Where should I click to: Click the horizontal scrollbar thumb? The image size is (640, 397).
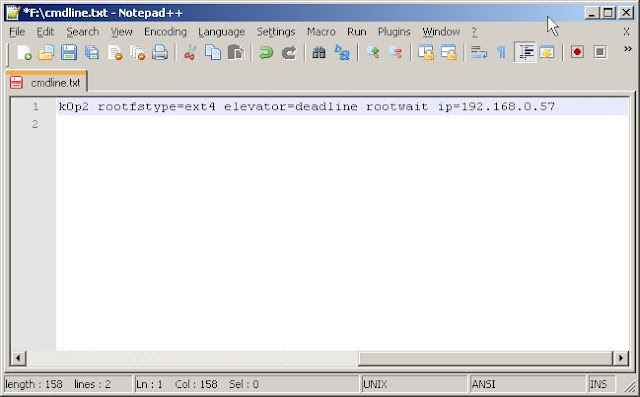tap(486, 358)
